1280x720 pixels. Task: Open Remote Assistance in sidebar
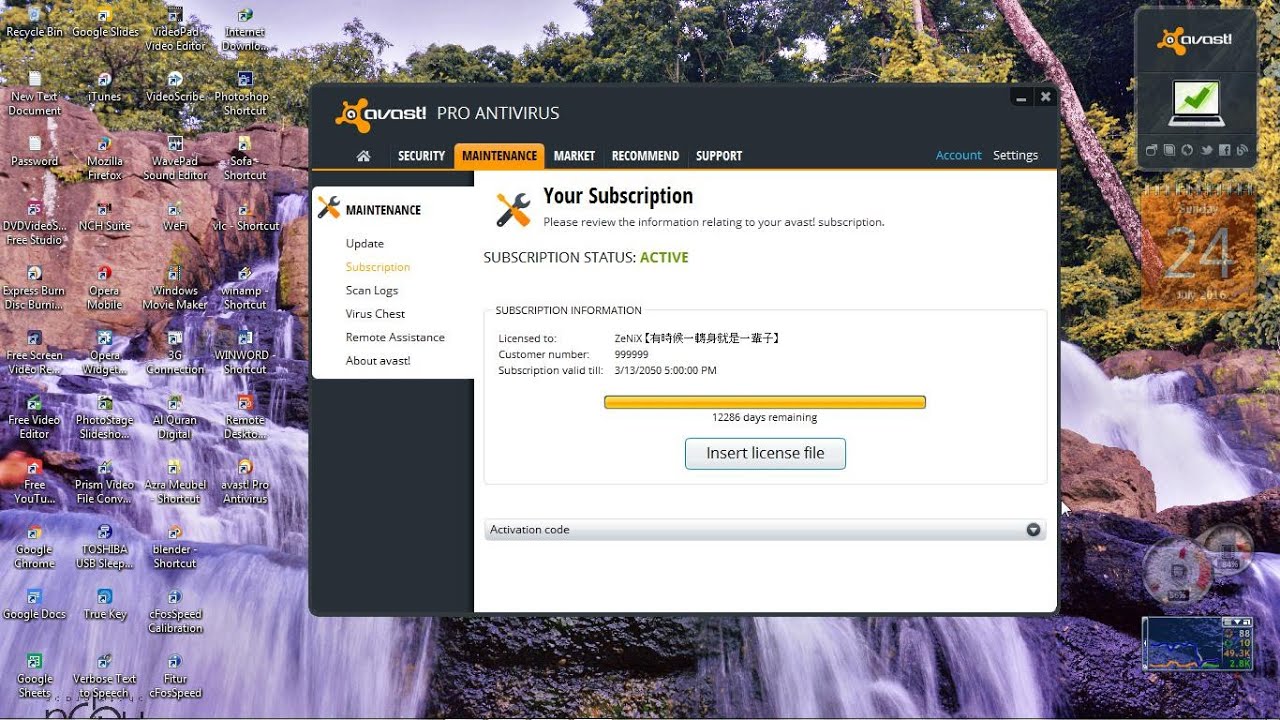point(395,337)
